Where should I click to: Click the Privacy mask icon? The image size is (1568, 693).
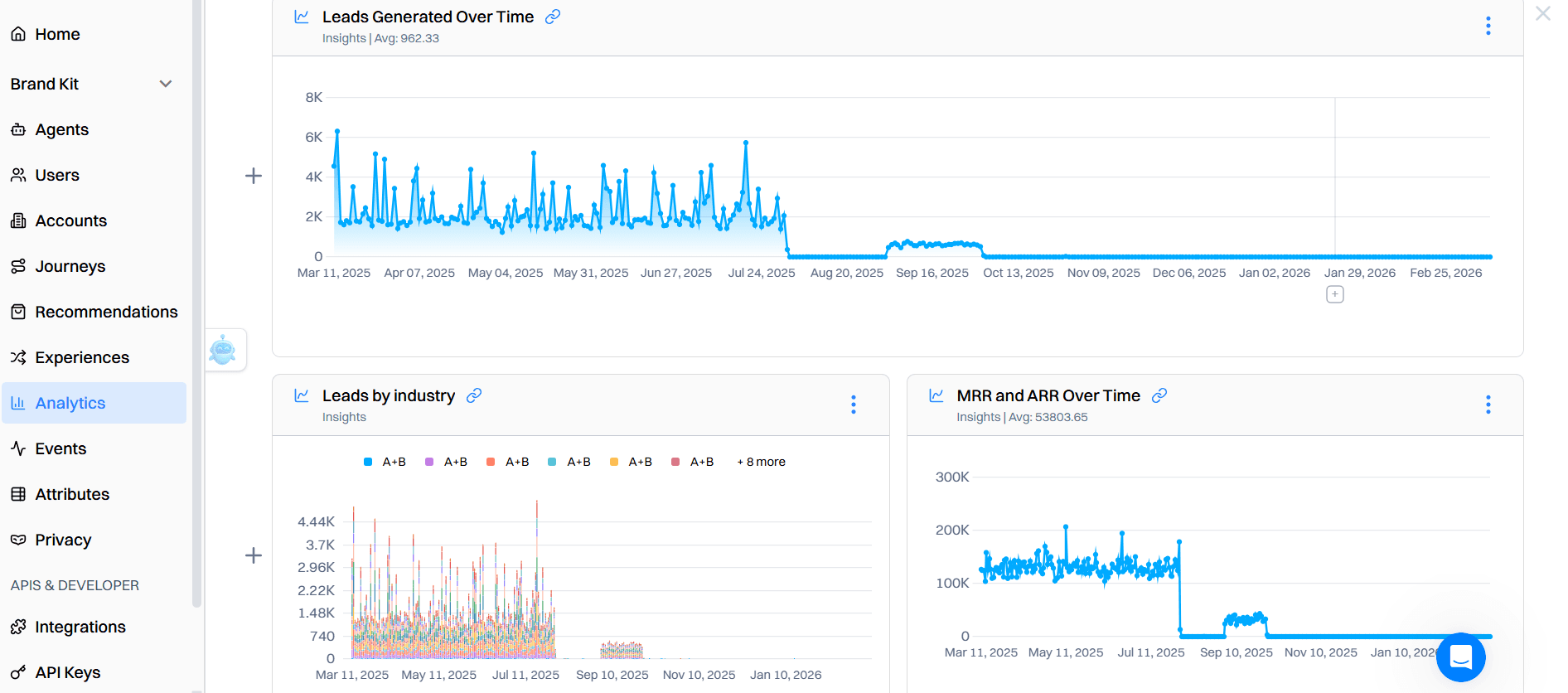point(18,540)
